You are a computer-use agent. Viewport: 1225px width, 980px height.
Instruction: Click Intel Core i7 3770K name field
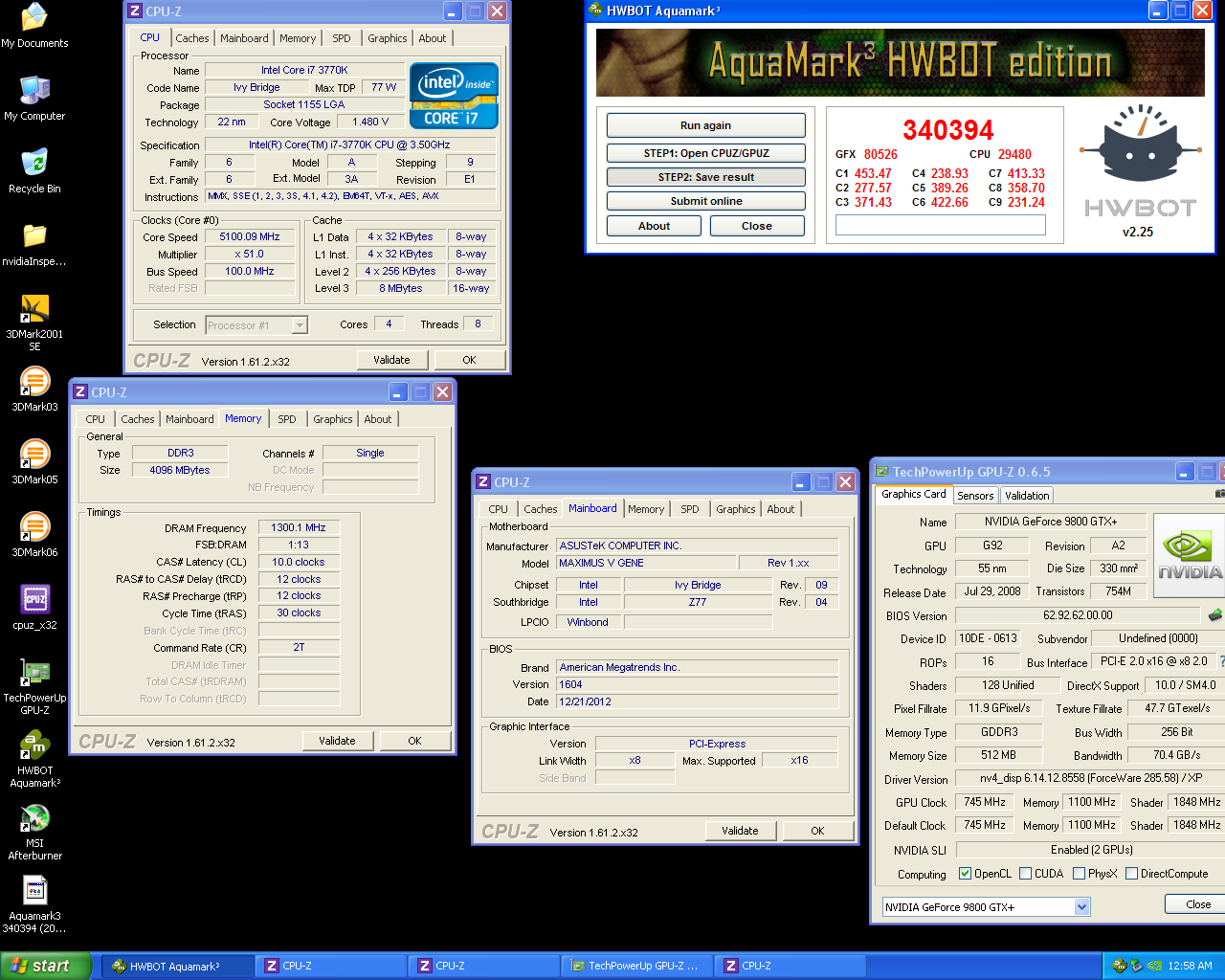tap(304, 70)
